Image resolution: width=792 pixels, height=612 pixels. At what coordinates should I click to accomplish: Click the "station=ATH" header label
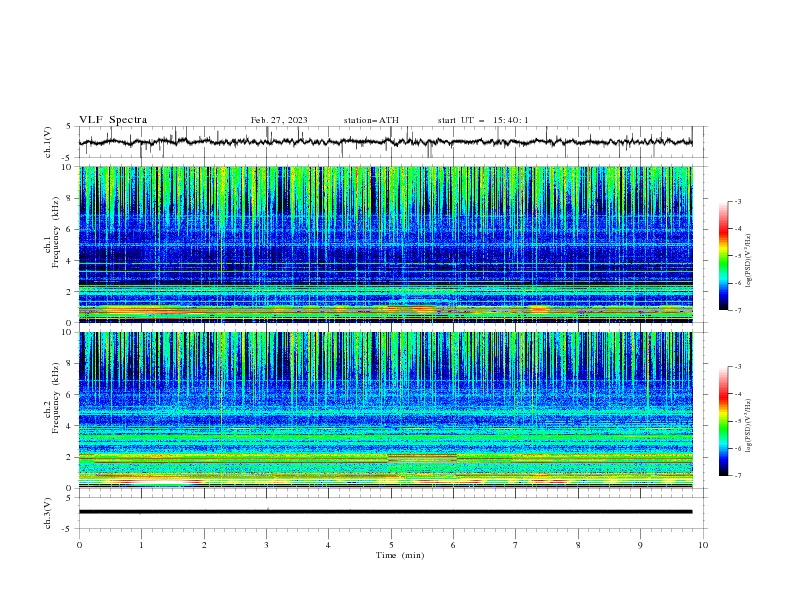[371, 120]
